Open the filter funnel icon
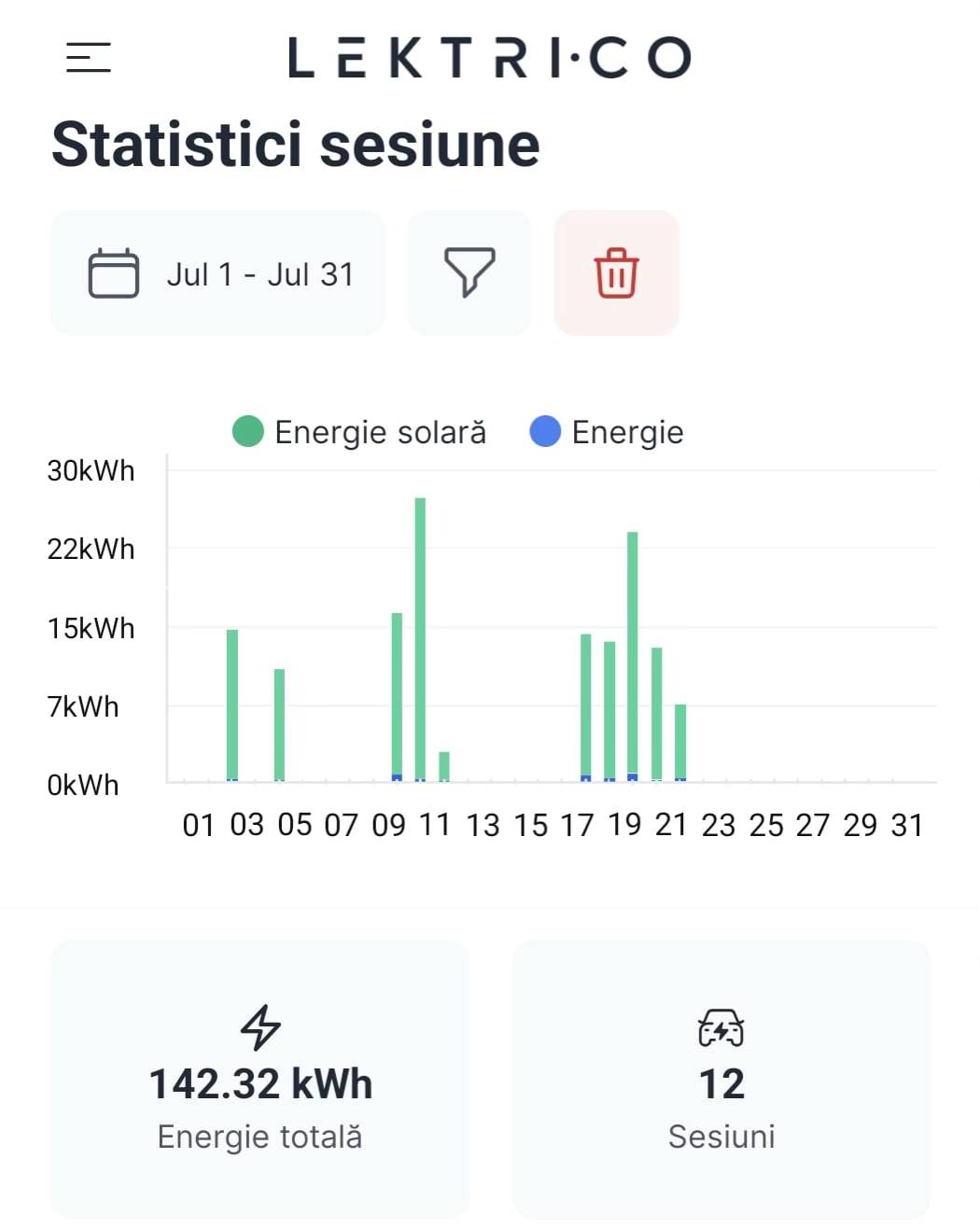 (x=469, y=272)
